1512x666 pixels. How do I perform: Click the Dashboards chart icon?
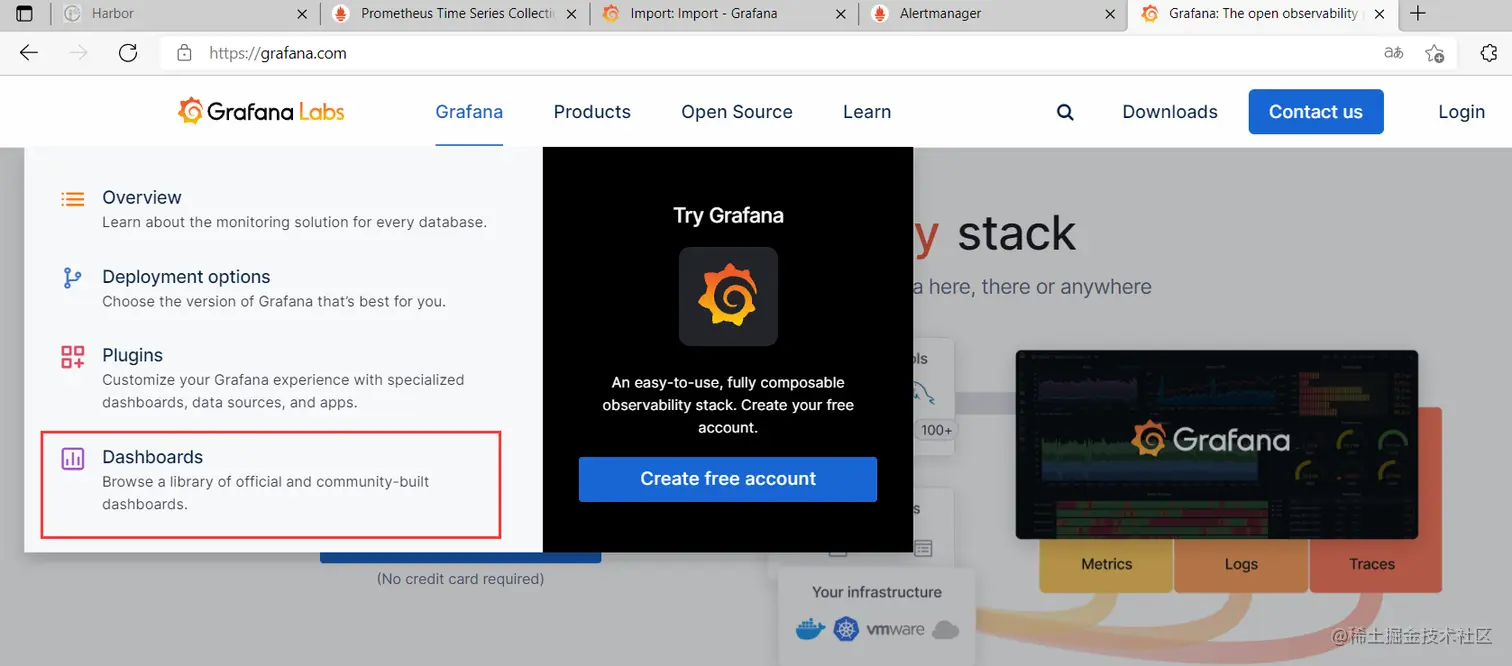pos(73,459)
